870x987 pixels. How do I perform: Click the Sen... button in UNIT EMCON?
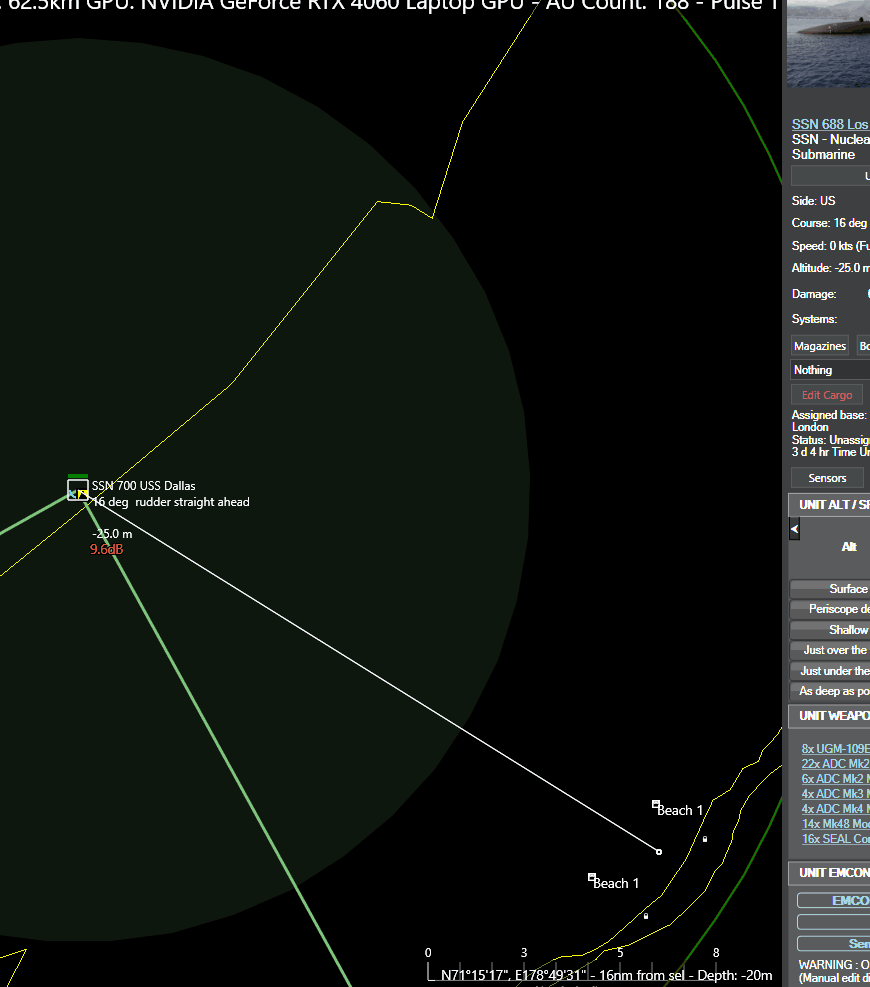pos(833,944)
